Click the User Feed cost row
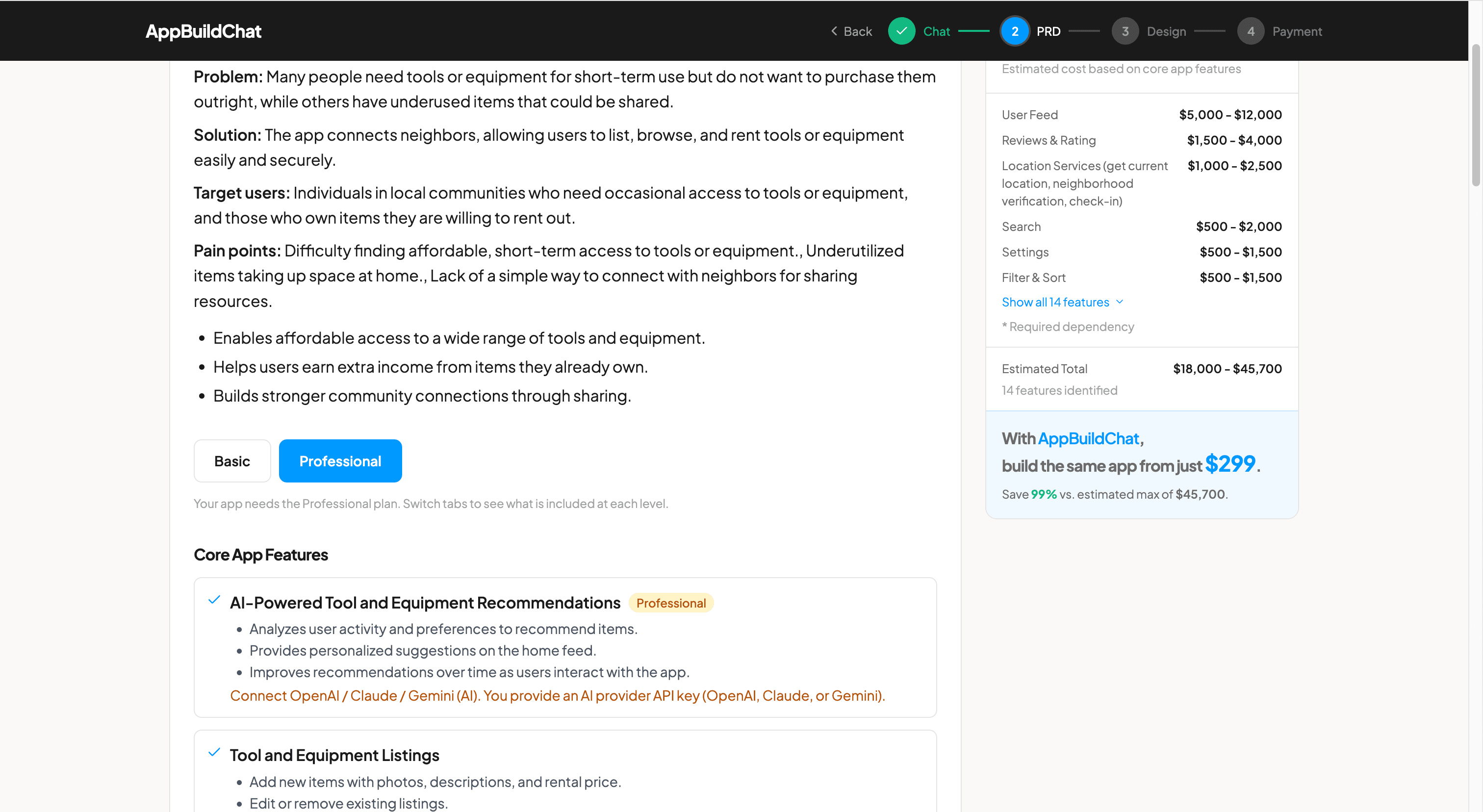The image size is (1483, 812). coord(1142,115)
